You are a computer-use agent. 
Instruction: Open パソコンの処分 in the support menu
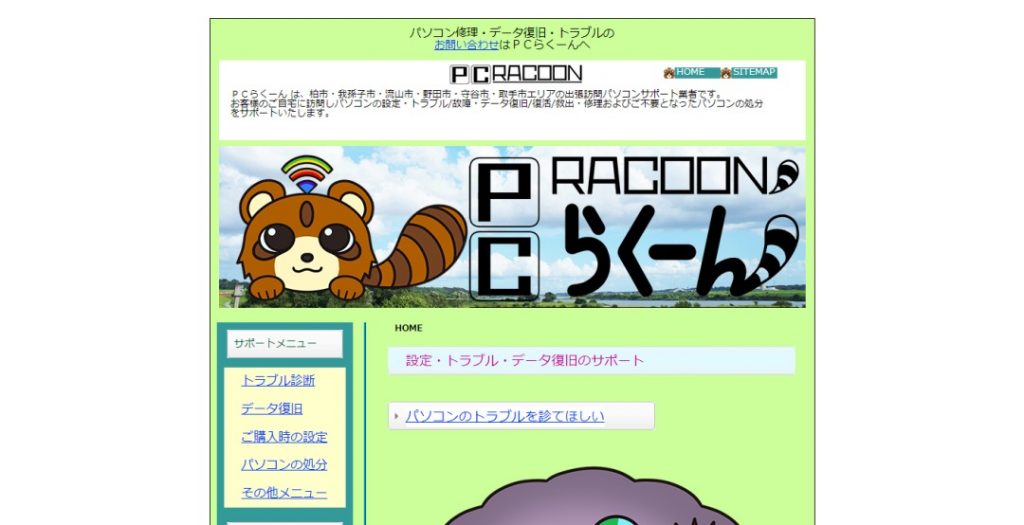coord(284,465)
